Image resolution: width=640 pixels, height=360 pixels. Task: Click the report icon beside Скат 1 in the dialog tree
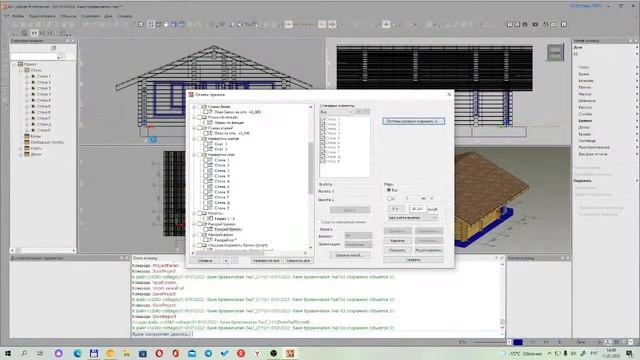211,144
